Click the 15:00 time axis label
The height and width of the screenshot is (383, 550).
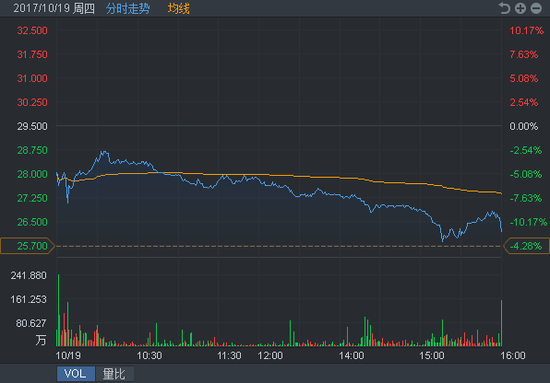(x=432, y=355)
